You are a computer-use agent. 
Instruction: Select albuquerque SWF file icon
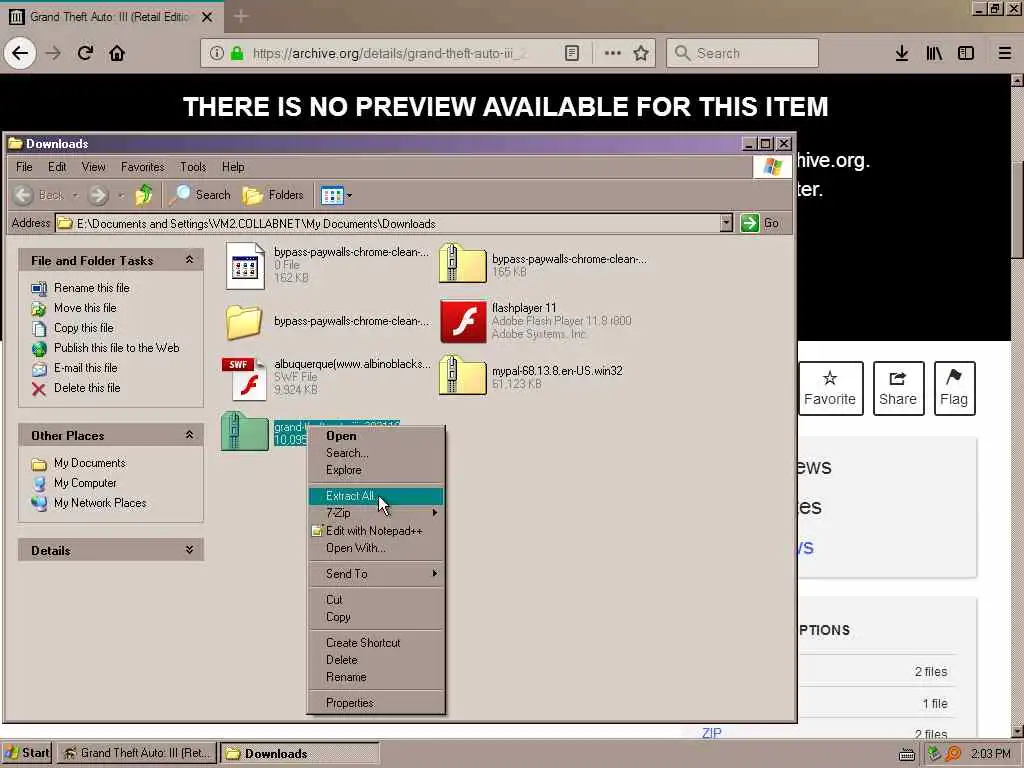coord(244,377)
